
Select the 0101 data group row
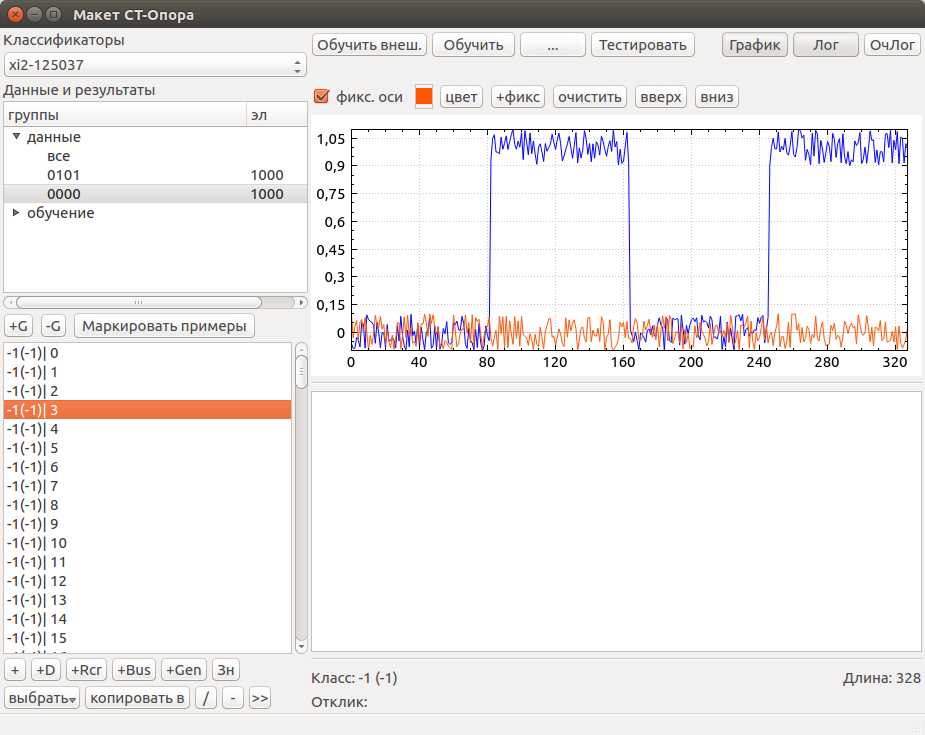[x=155, y=175]
